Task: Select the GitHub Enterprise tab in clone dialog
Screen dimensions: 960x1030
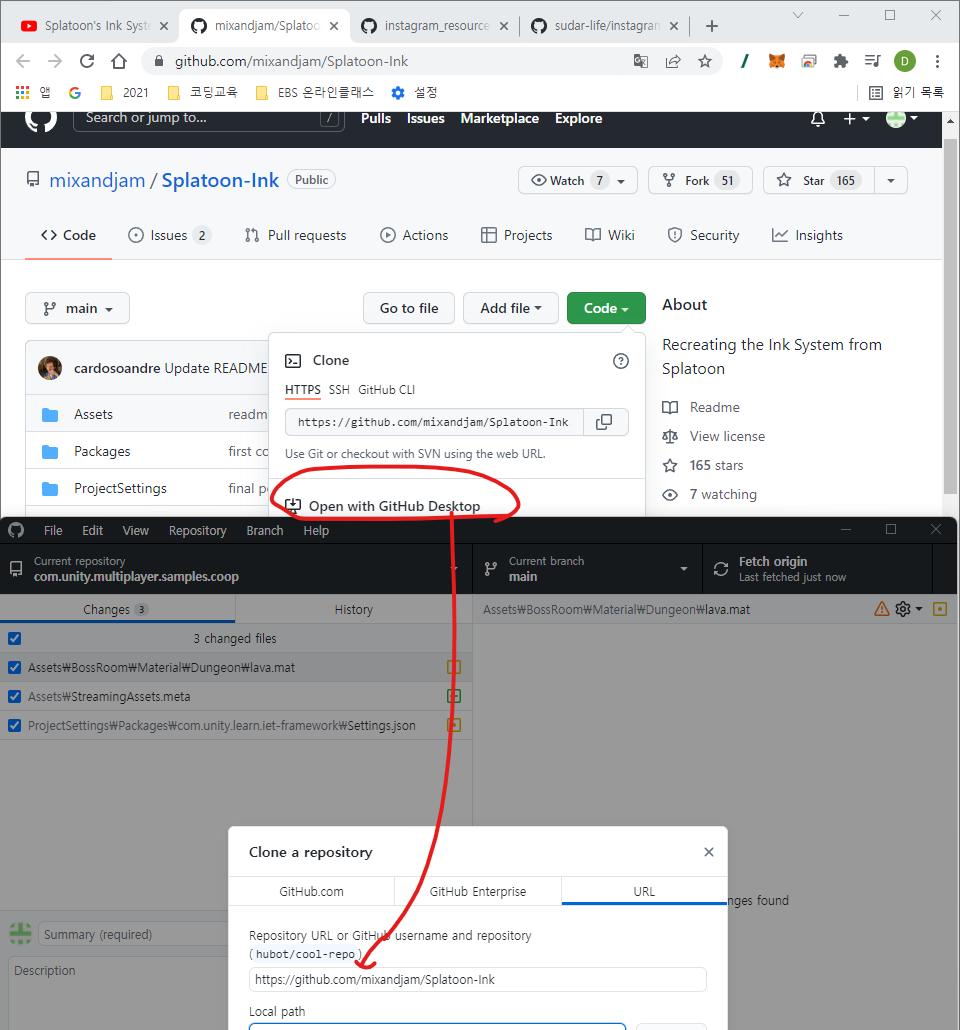Action: (x=478, y=891)
